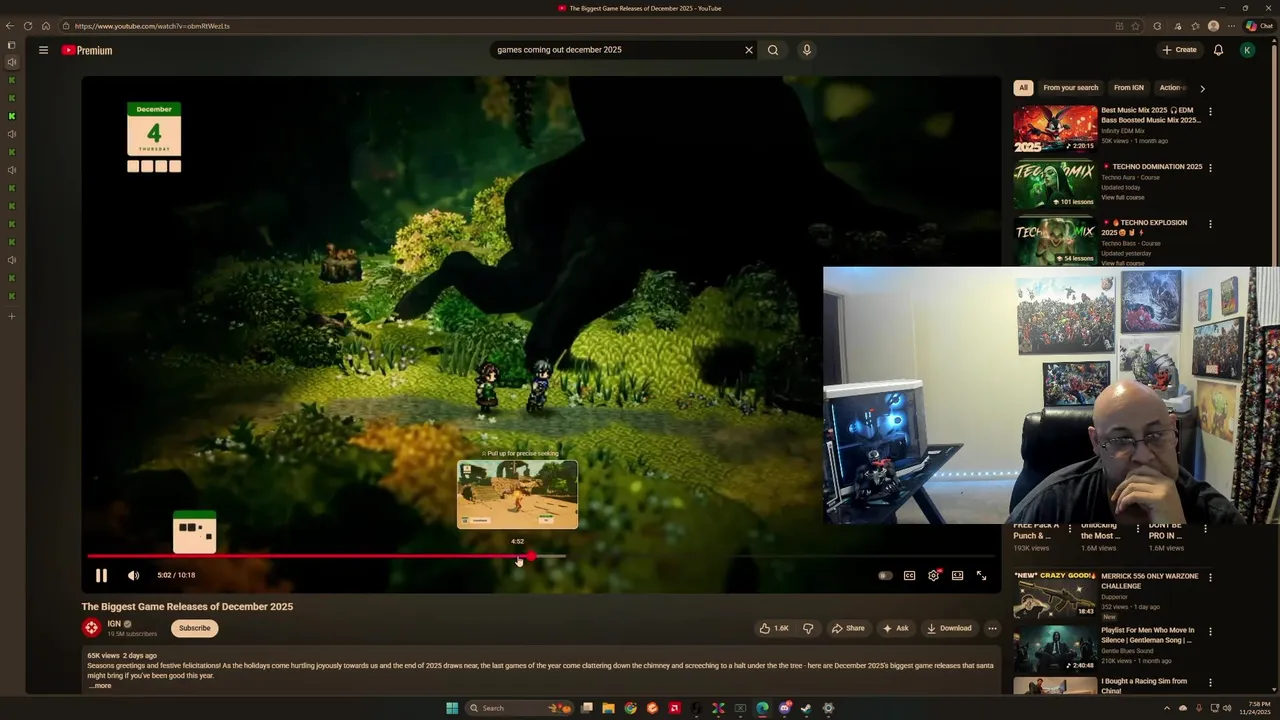
Task: Open options for Best Music Mix 2025
Action: tap(1210, 112)
